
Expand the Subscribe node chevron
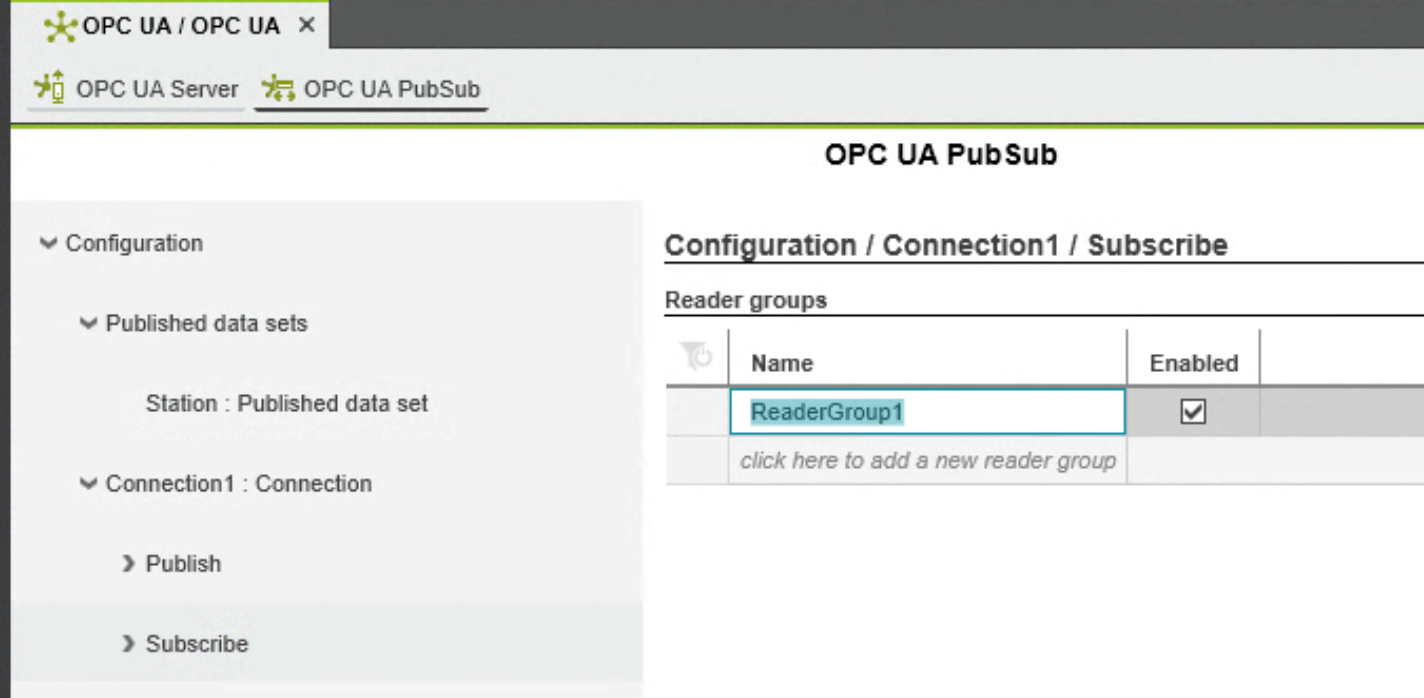(127, 643)
